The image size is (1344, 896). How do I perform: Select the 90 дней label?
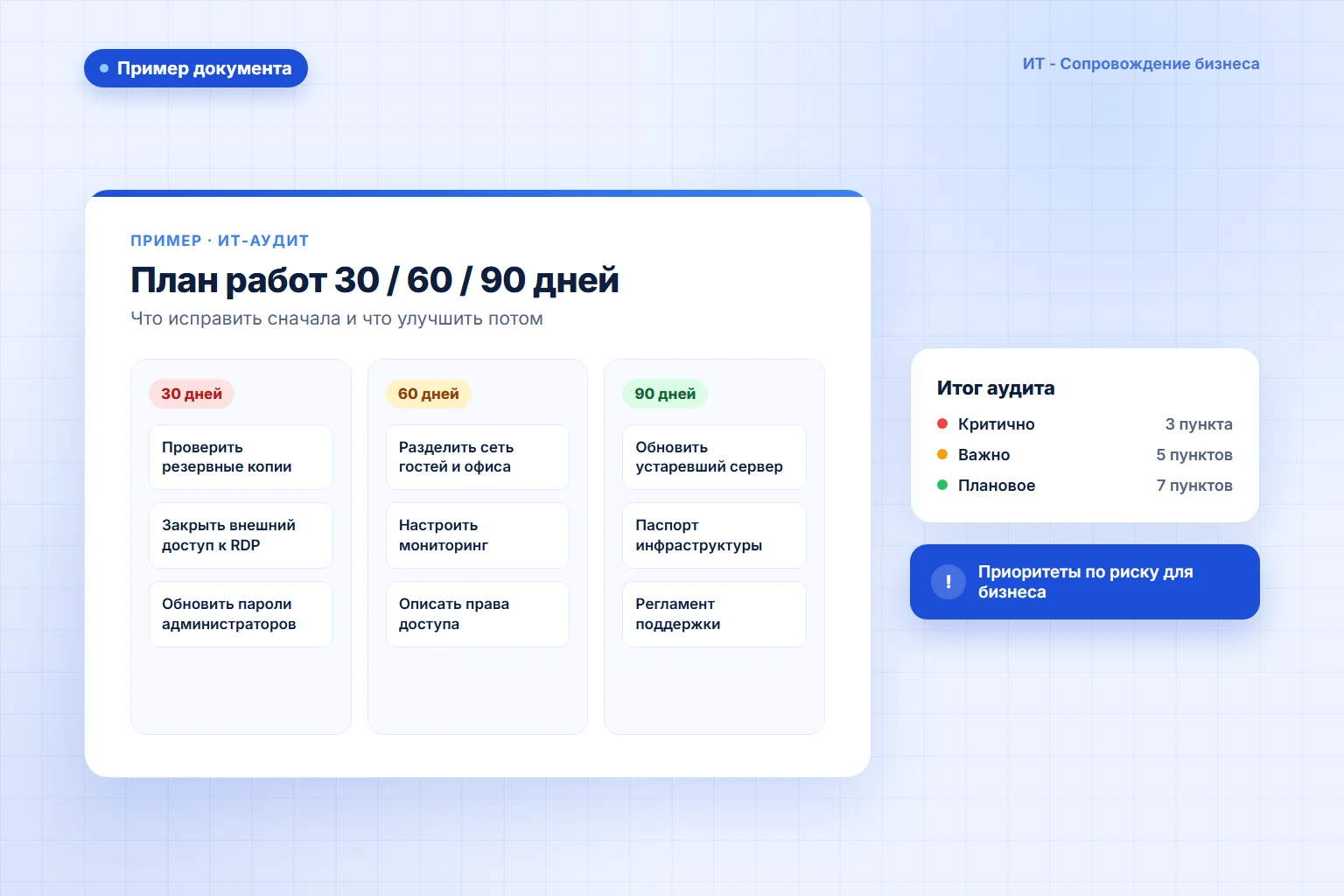(665, 394)
